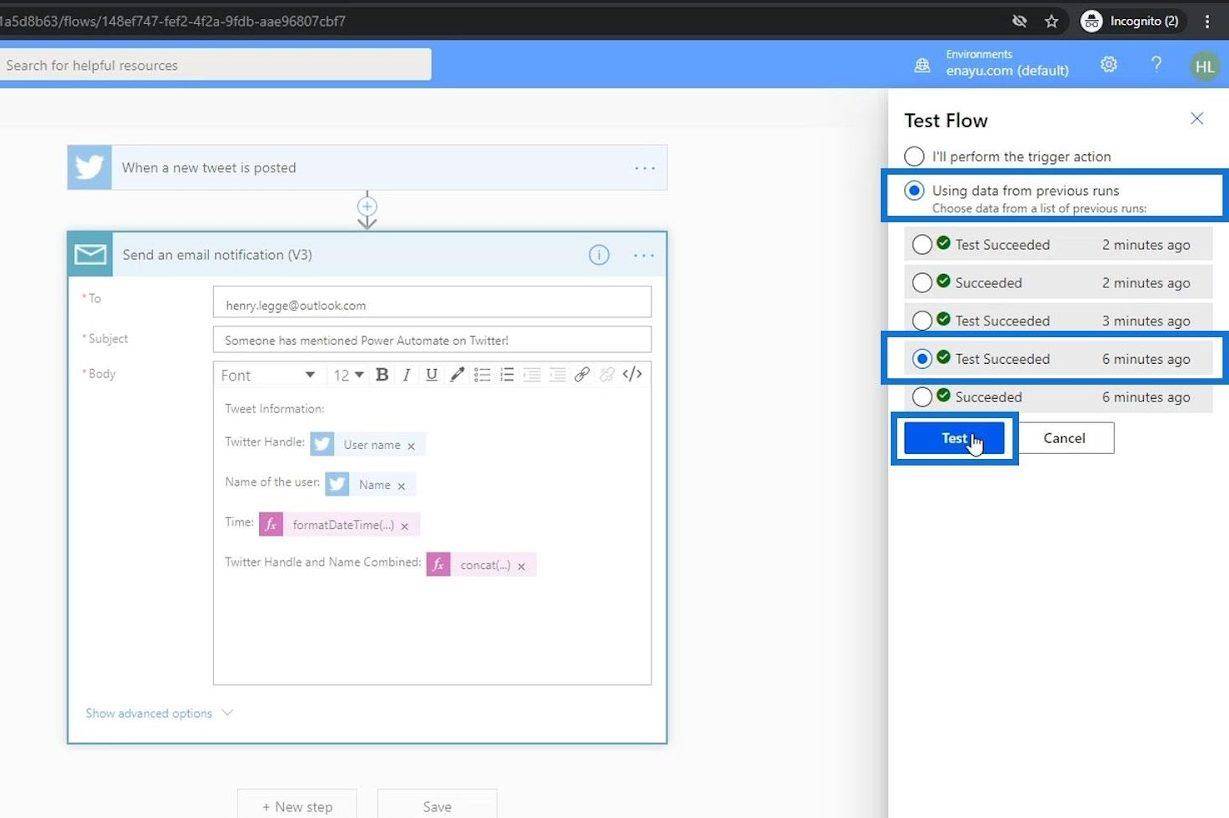This screenshot has height=818, width=1229.
Task: Click 'Twitter Handle and Name Combined:' text
Action: coord(323,563)
